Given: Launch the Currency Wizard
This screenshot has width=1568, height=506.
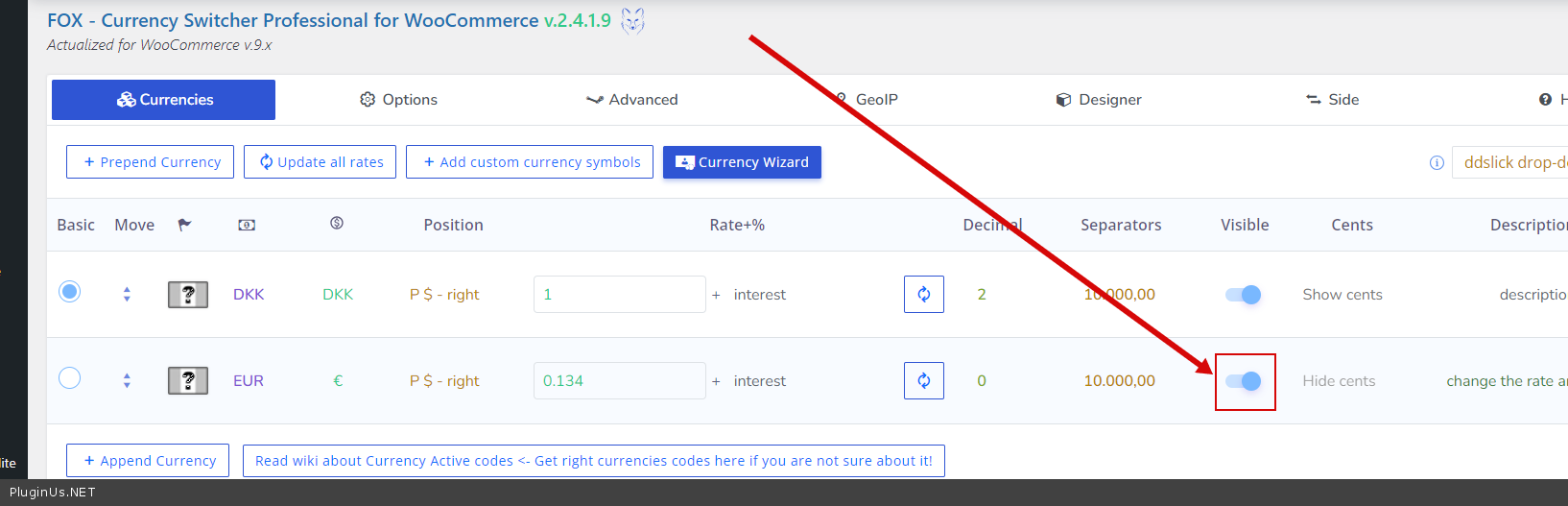Looking at the screenshot, I should [x=742, y=162].
